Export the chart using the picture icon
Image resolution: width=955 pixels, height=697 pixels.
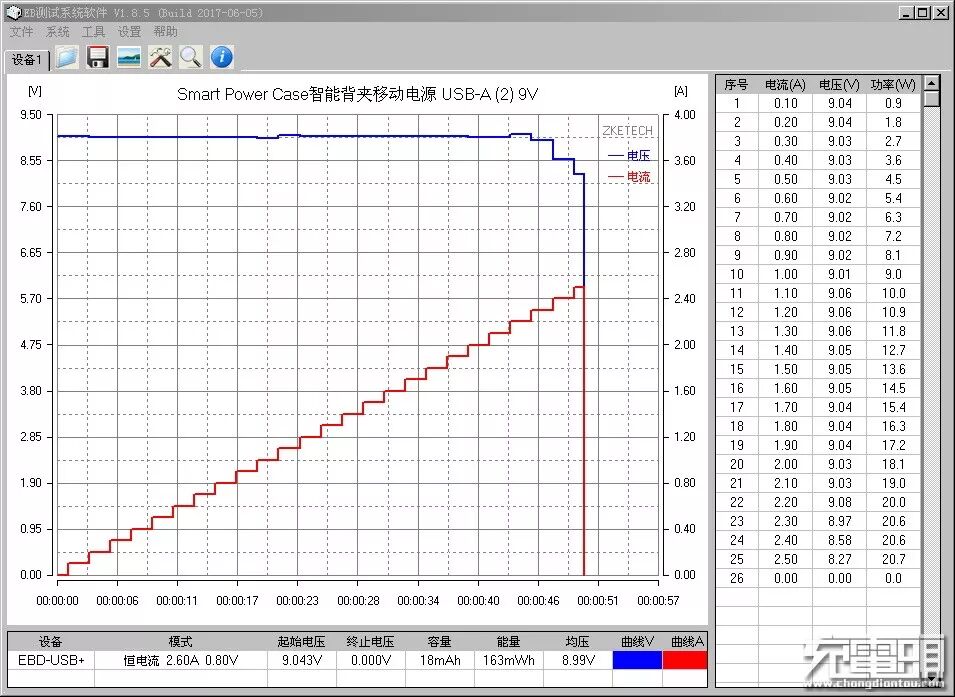(x=129, y=57)
